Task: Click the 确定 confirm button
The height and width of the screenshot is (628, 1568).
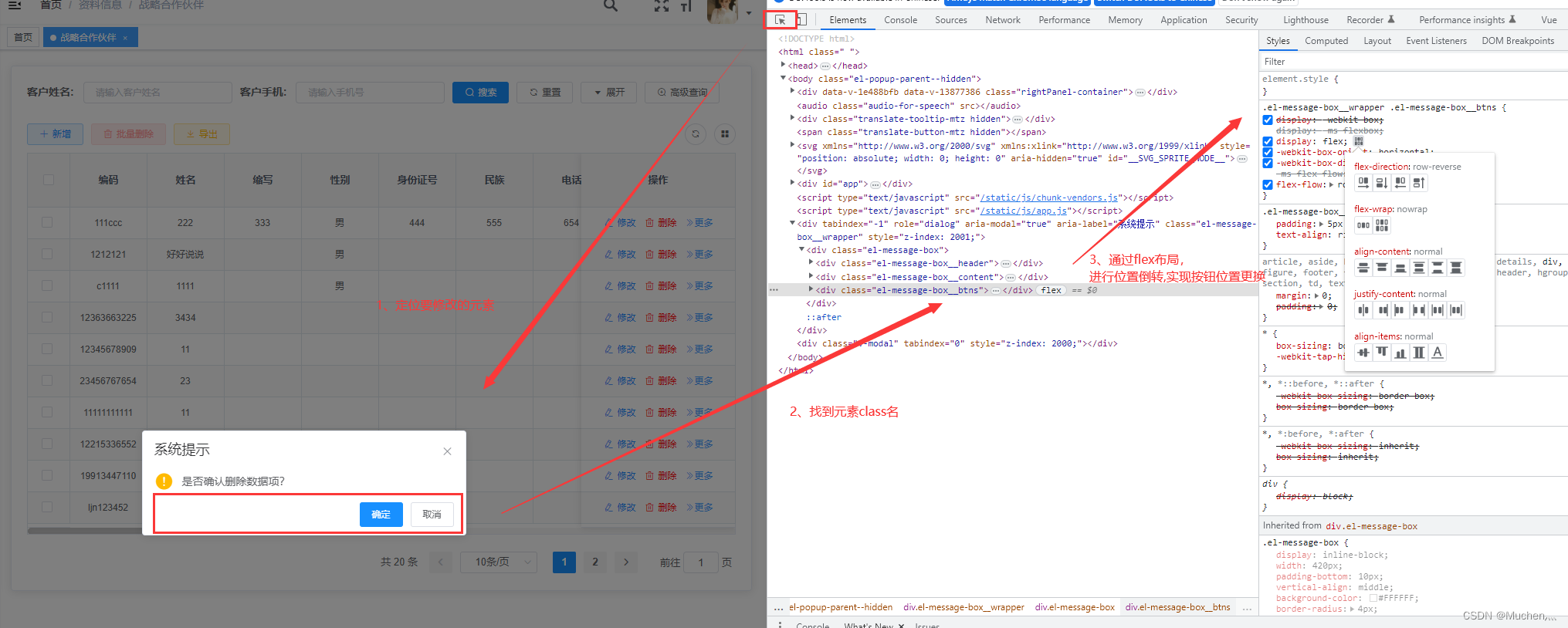Action: [381, 515]
